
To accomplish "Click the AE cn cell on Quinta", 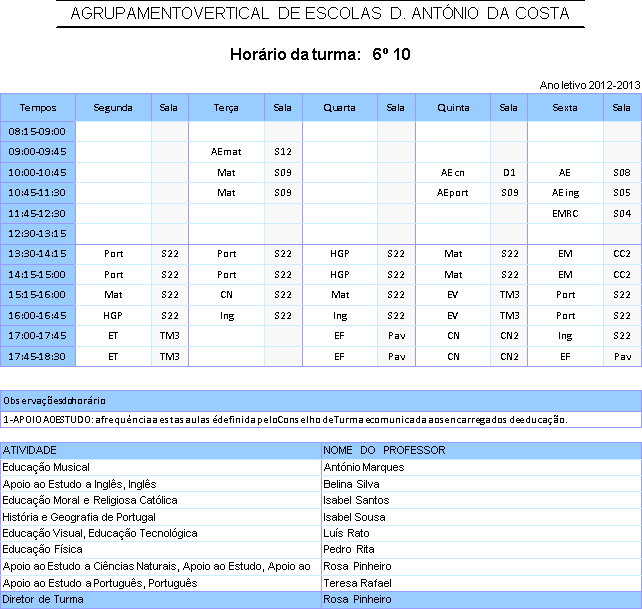I will 453,172.
